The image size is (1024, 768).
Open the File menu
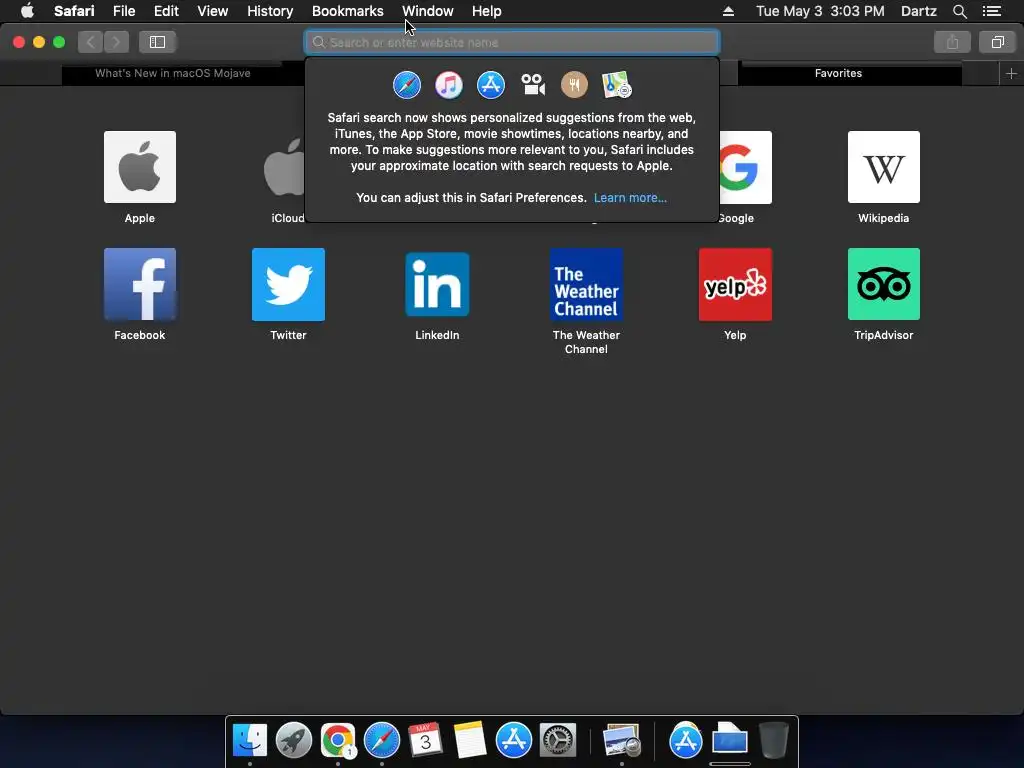pos(123,11)
